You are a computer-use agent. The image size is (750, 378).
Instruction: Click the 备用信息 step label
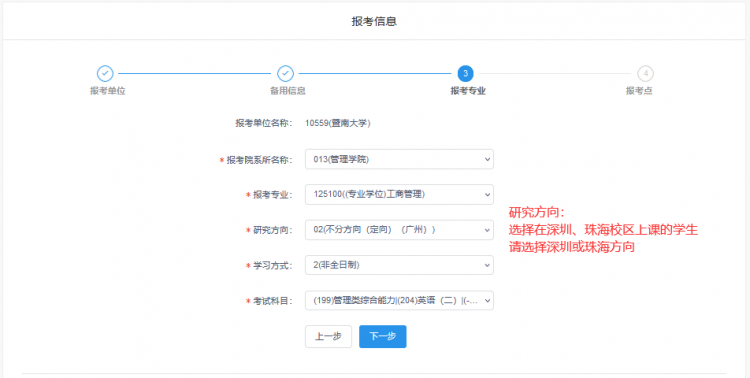(x=288, y=91)
